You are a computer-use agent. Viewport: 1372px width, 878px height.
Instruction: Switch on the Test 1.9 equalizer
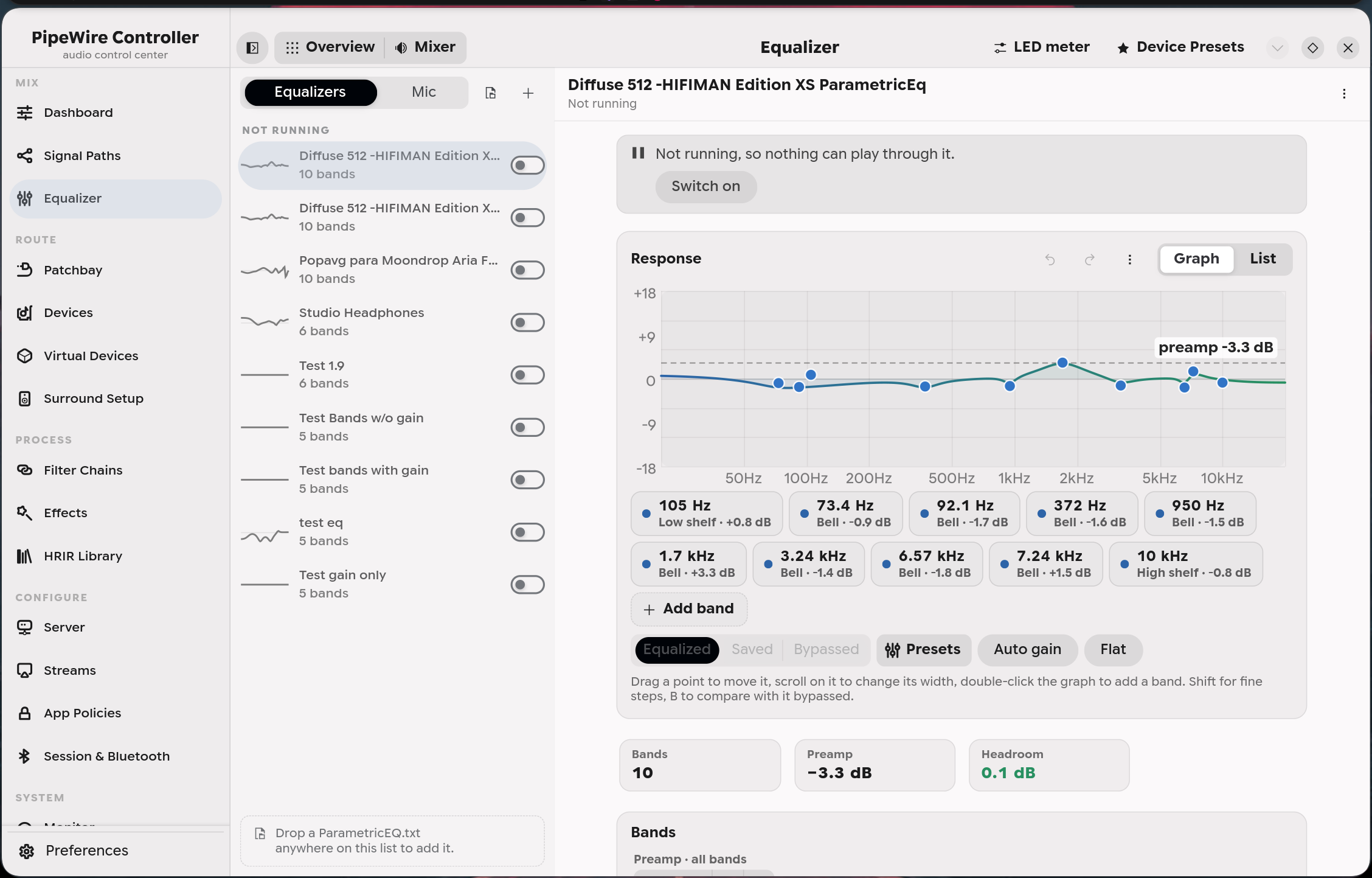pyautogui.click(x=527, y=375)
